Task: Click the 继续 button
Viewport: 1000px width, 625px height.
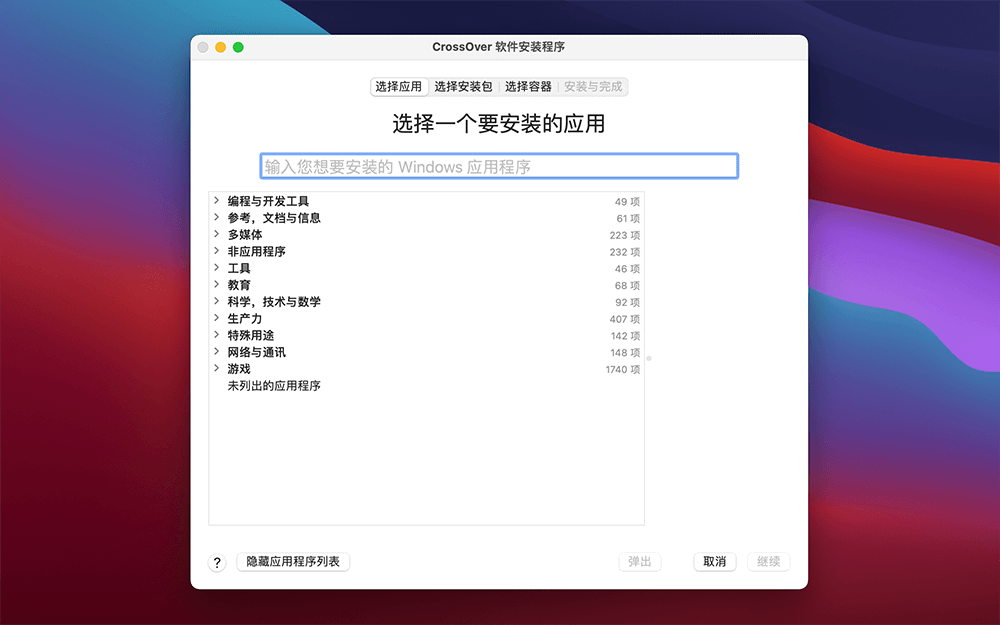Action: coord(768,561)
